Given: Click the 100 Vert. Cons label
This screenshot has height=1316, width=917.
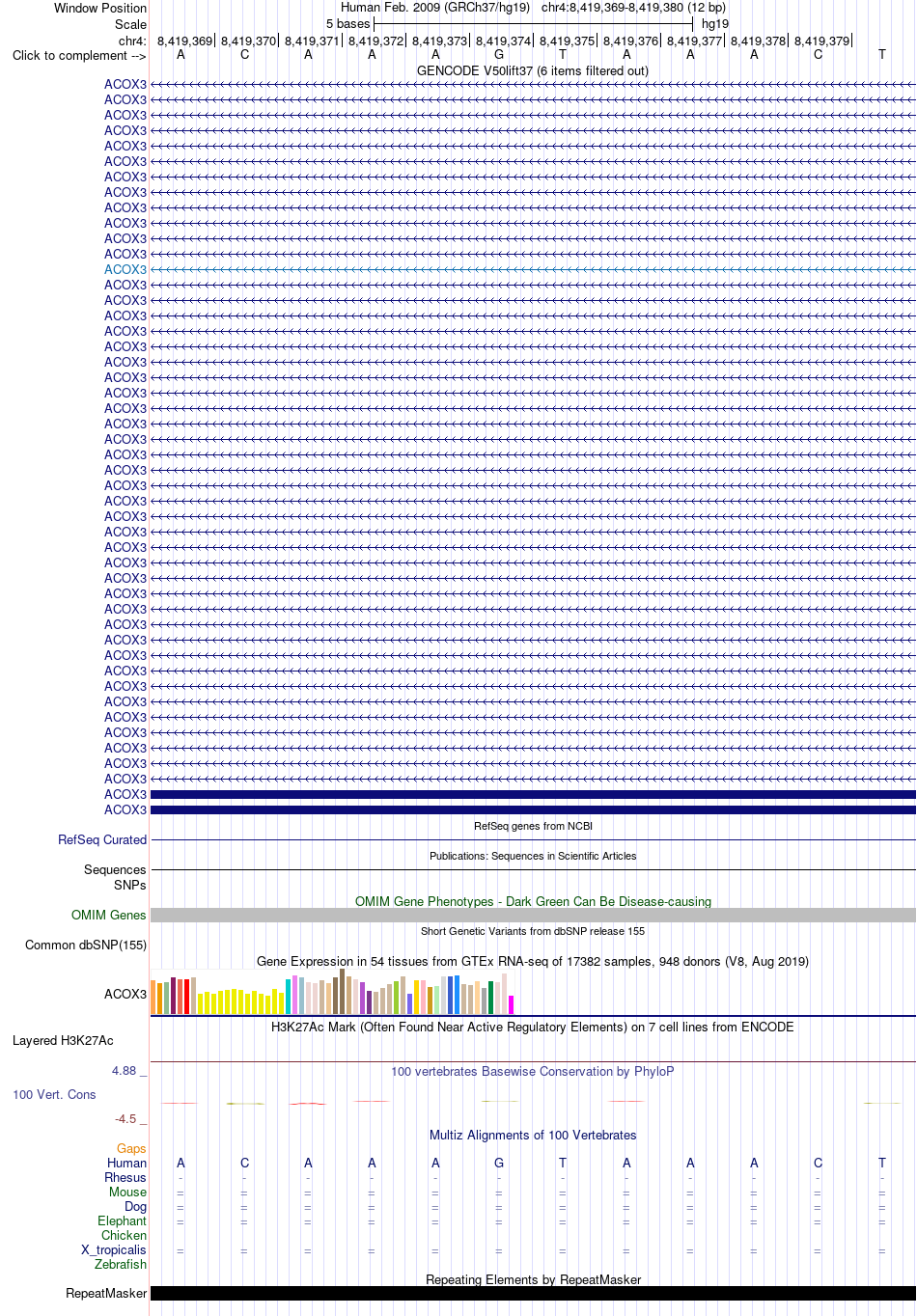Looking at the screenshot, I should 54,1095.
